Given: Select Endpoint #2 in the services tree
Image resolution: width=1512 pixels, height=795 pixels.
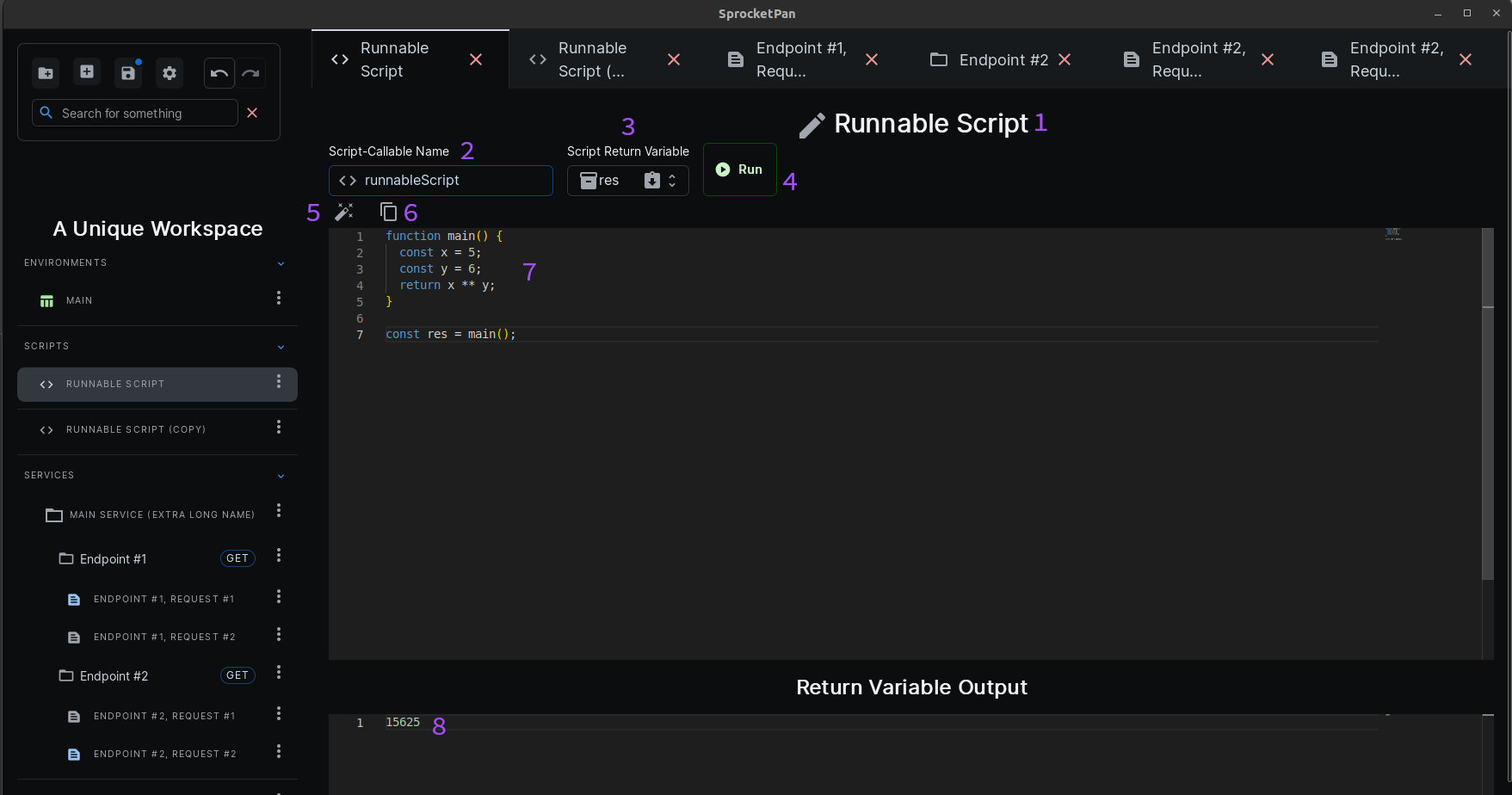Looking at the screenshot, I should pos(114,676).
